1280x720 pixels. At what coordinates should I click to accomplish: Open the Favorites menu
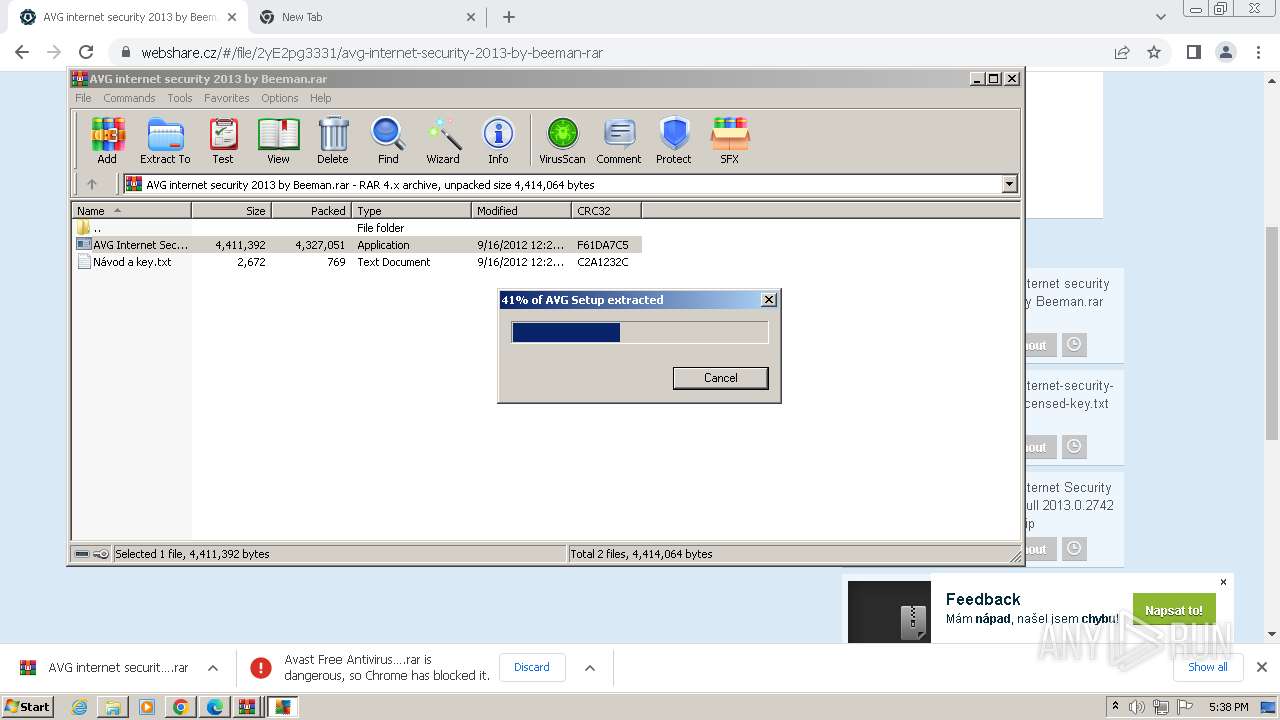click(x=227, y=98)
